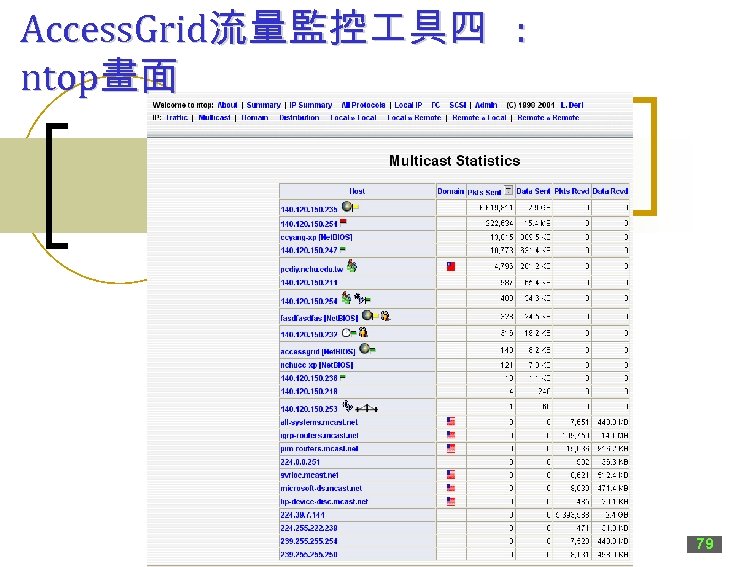Click the users icon beside 140.120.150.254
This screenshot has width=737, height=567.
coord(346,297)
